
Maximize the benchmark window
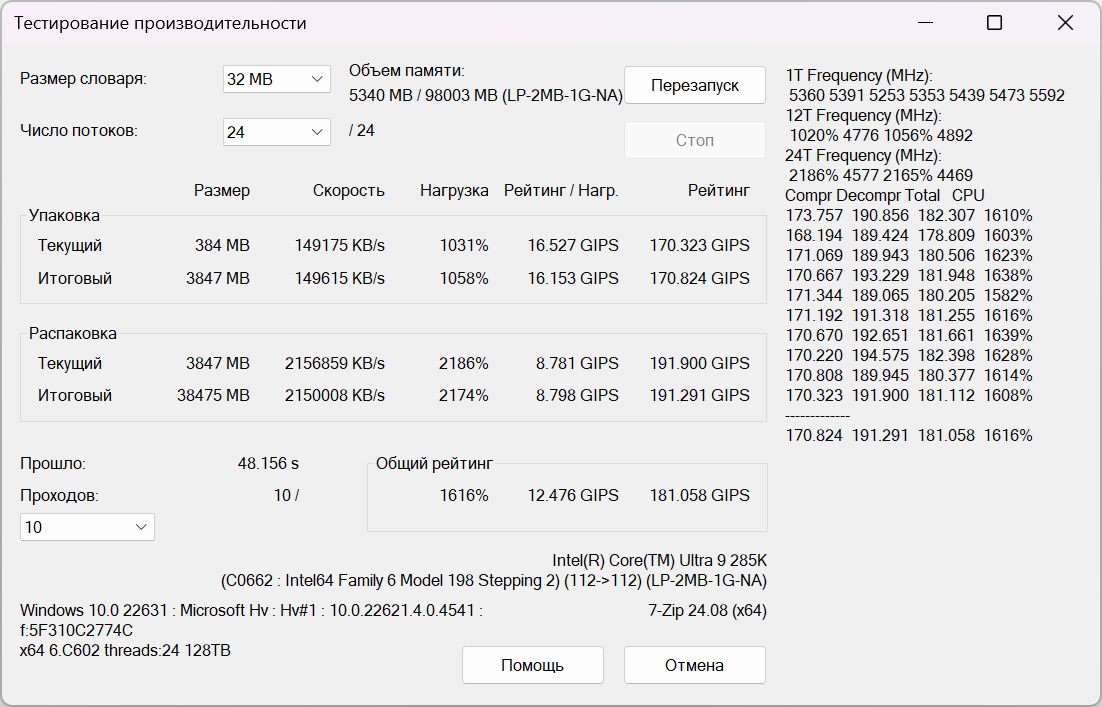coord(994,23)
